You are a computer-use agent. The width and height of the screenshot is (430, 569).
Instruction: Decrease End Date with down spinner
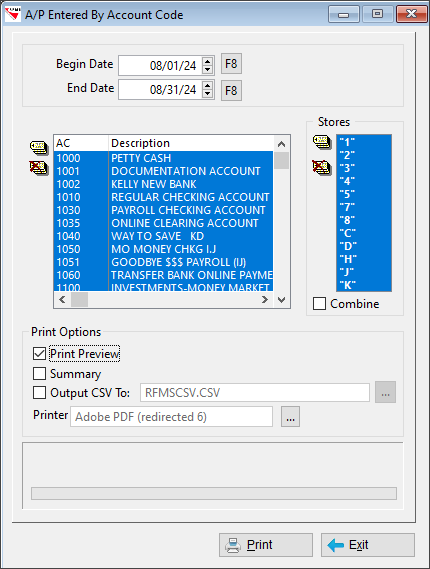207,94
